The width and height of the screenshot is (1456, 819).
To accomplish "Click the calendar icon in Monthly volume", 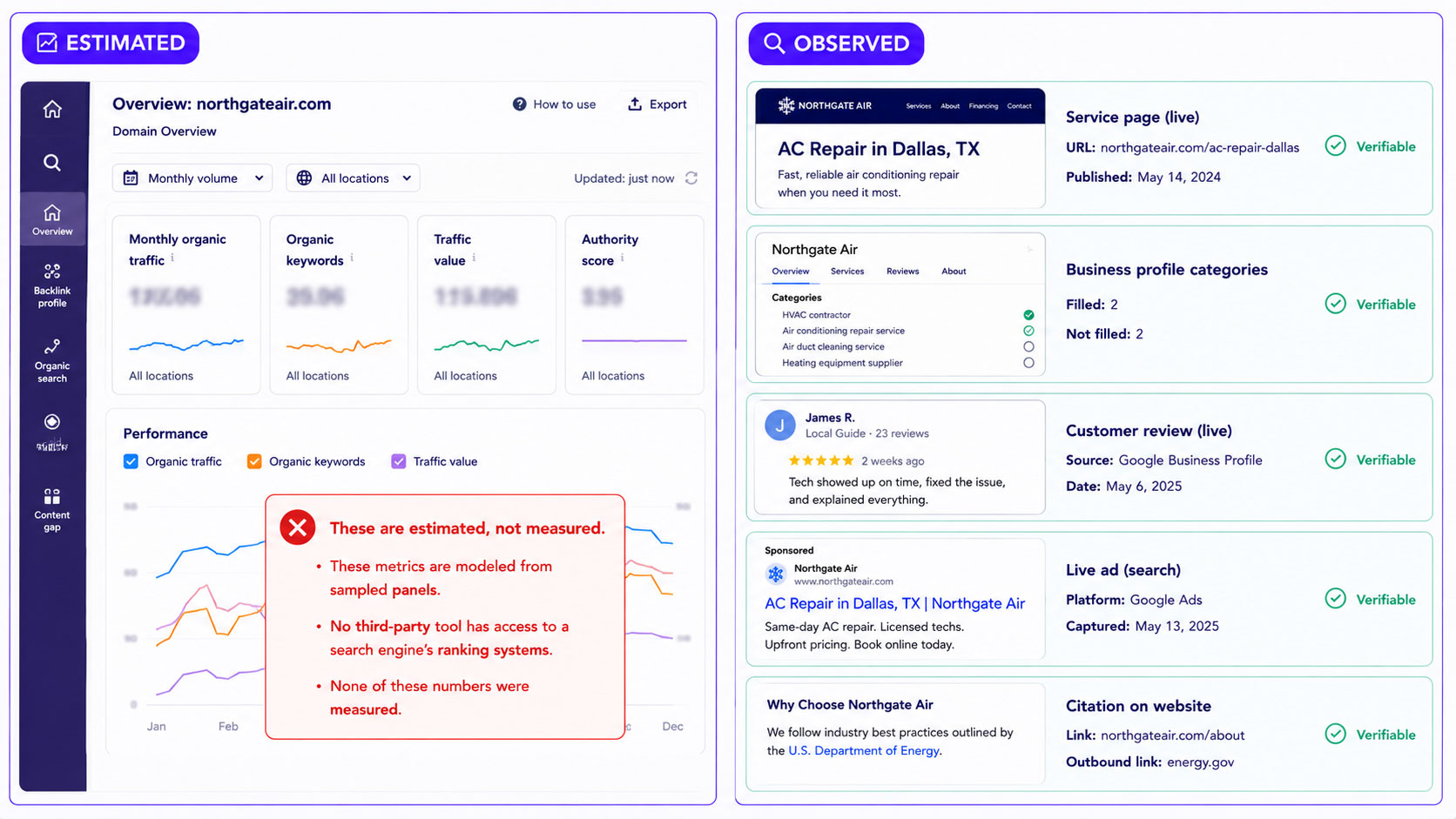I will tap(131, 178).
